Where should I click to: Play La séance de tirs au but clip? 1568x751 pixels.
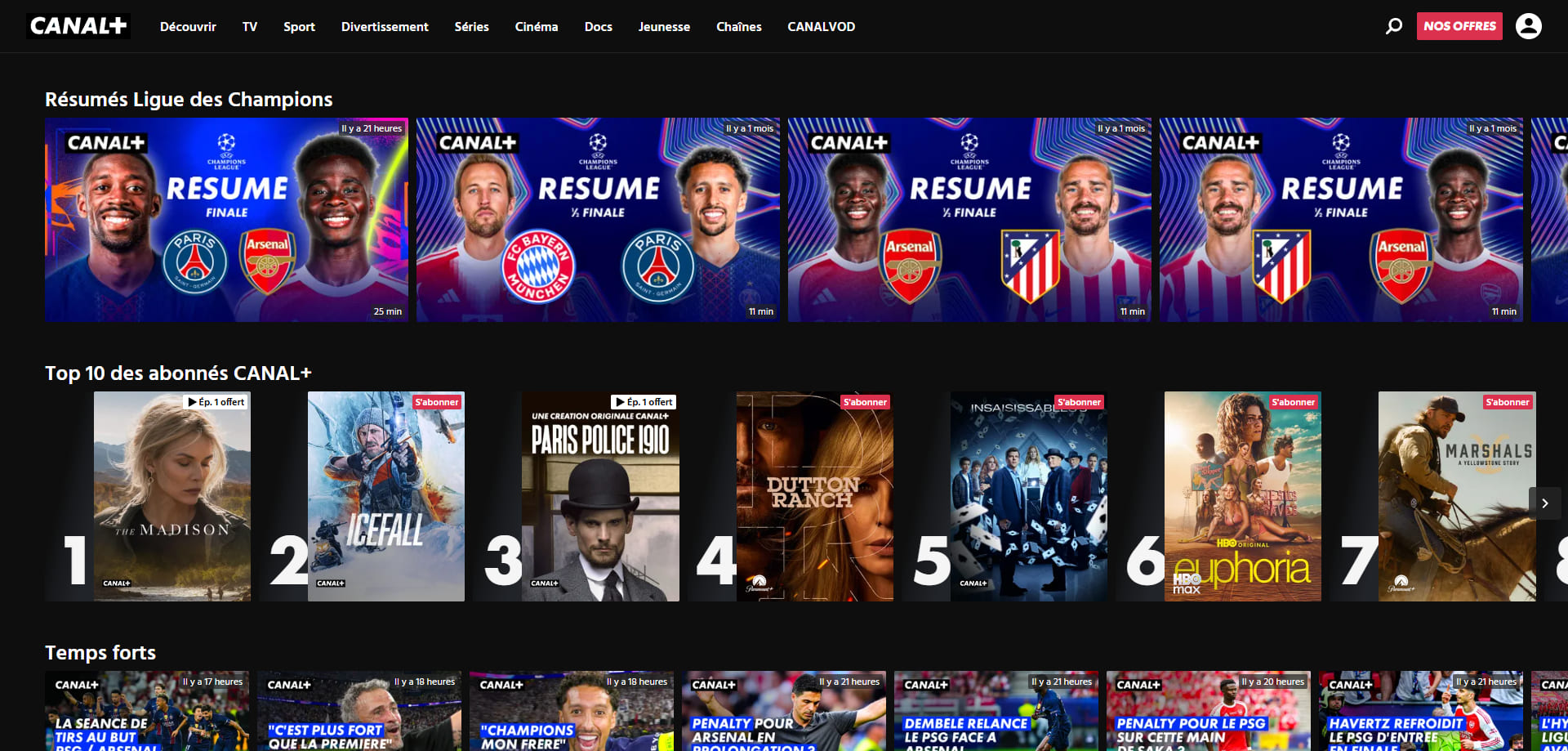[x=147, y=711]
